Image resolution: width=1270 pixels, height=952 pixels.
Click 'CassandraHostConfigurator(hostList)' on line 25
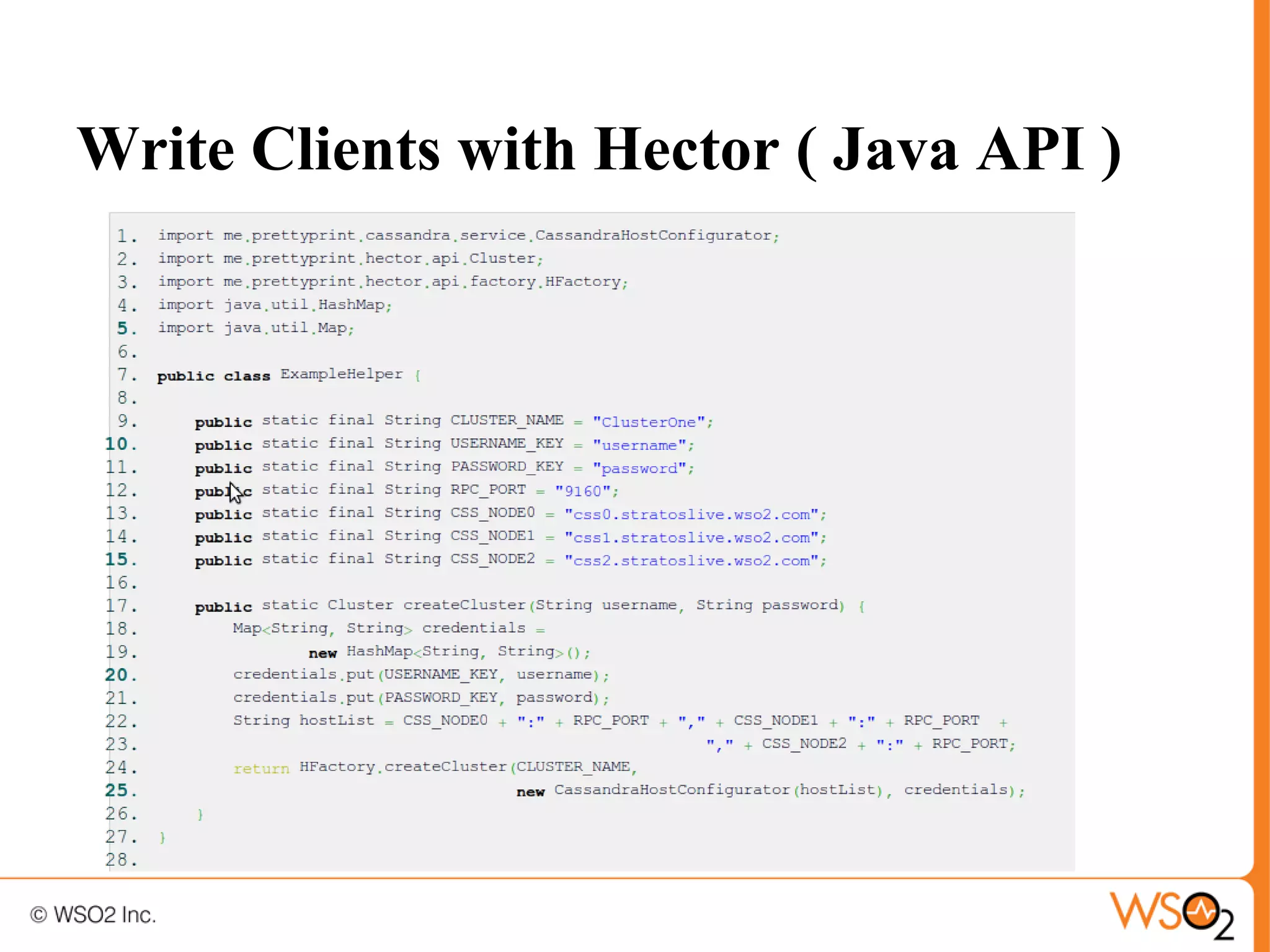click(718, 790)
